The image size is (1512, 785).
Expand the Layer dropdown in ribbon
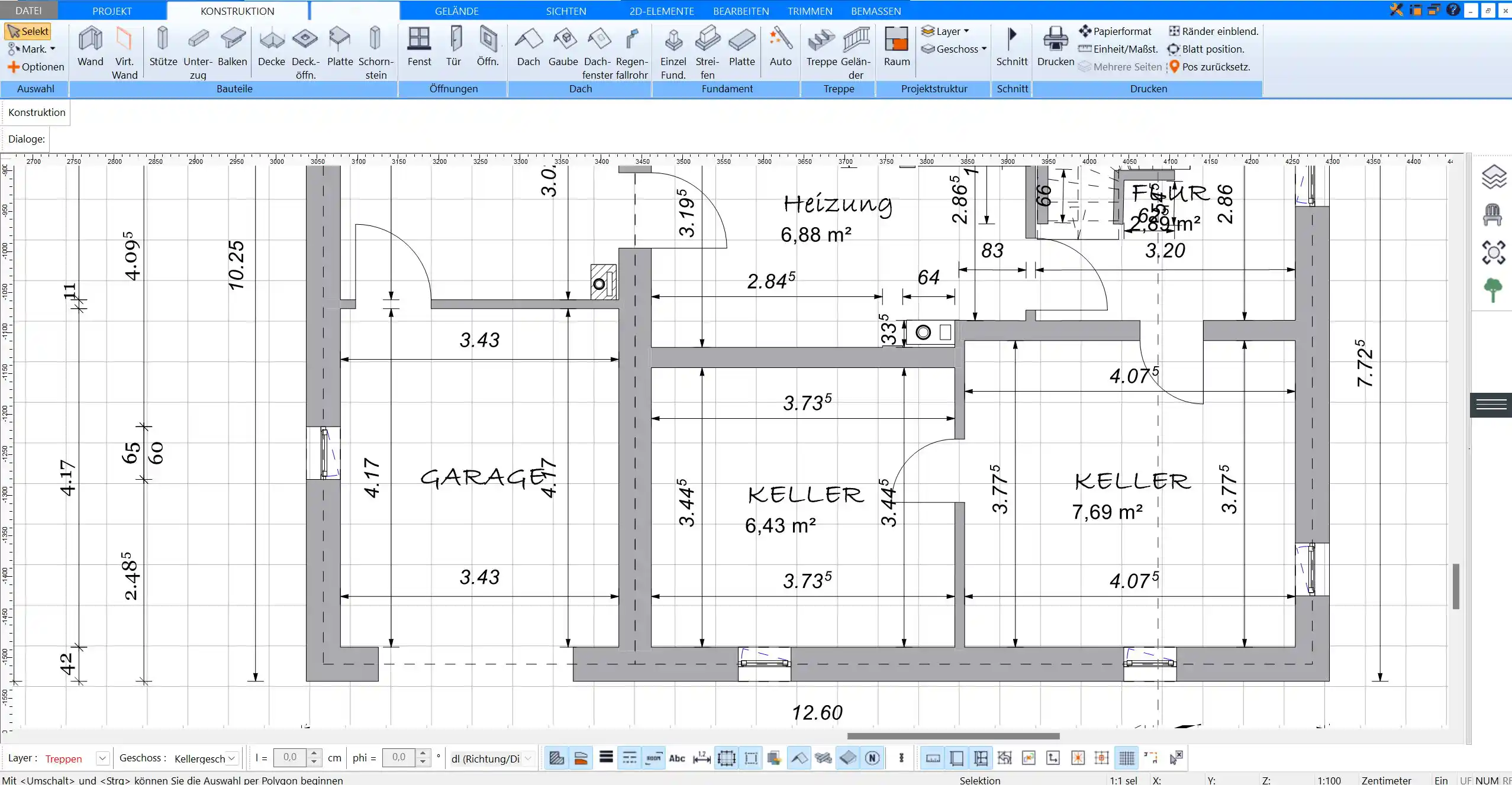click(945, 31)
